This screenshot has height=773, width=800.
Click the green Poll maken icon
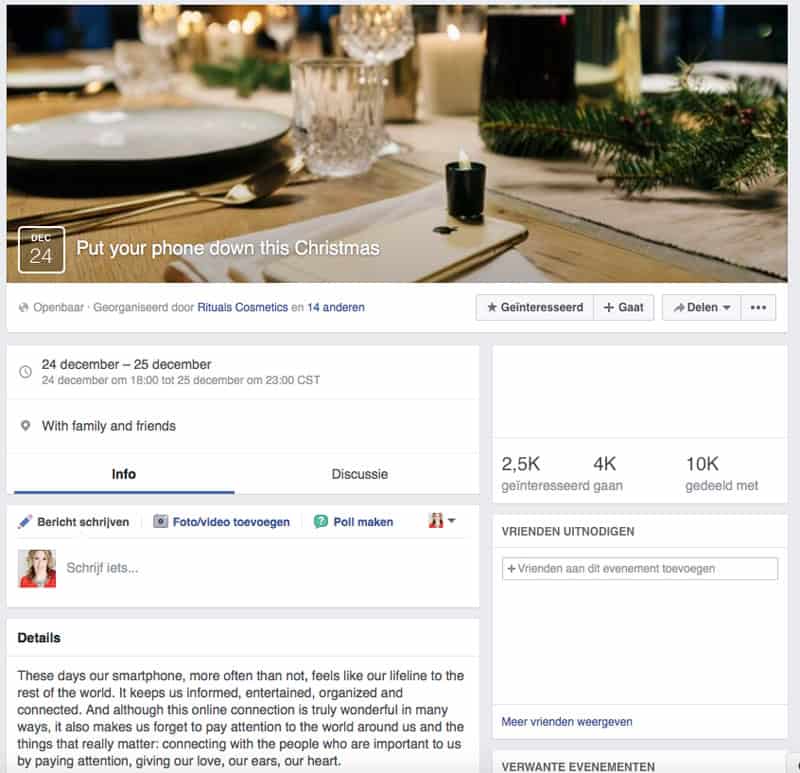click(320, 521)
